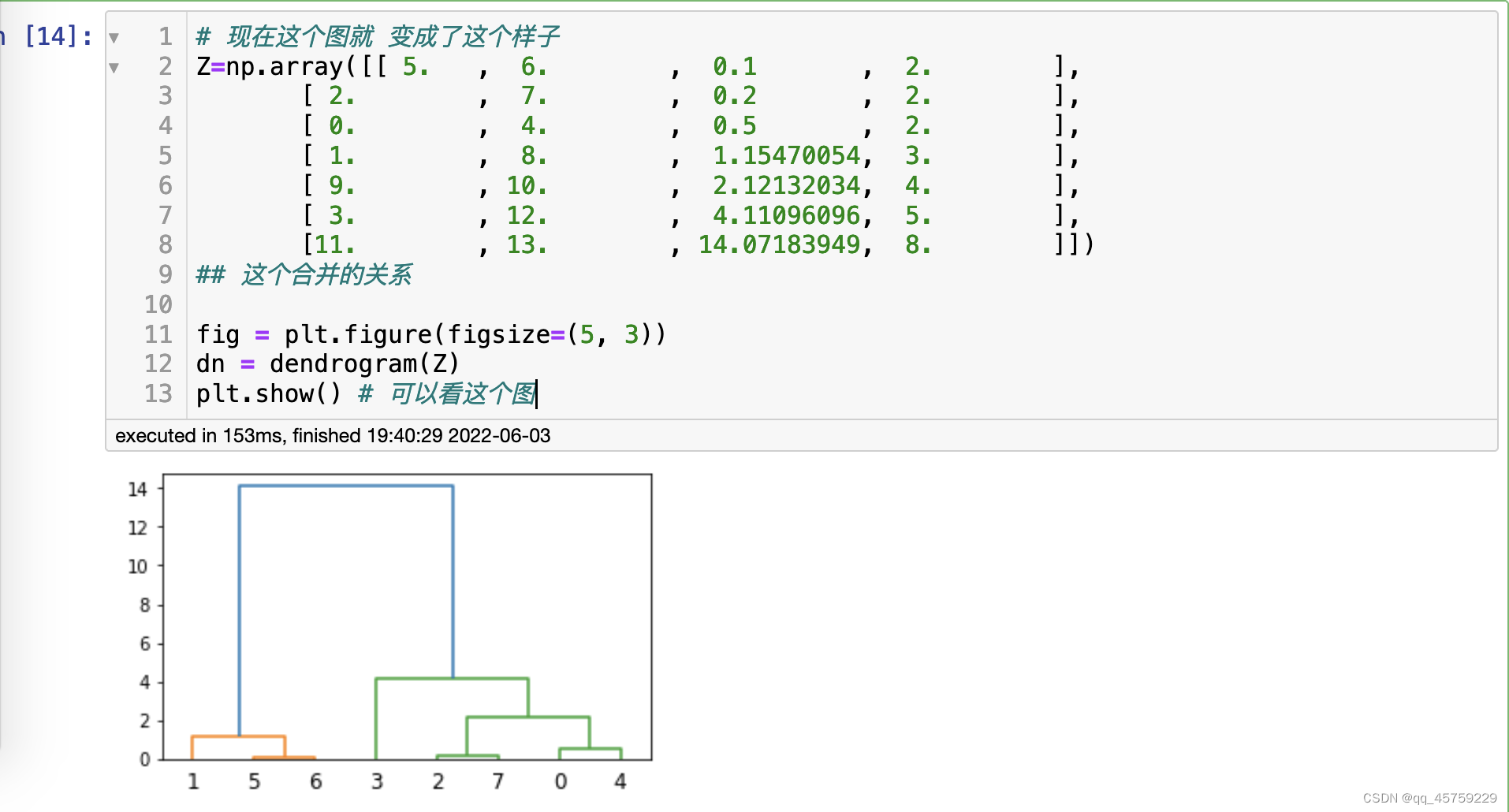Click value 14.07183949 in the array
The height and width of the screenshot is (812, 1509).
click(779, 244)
